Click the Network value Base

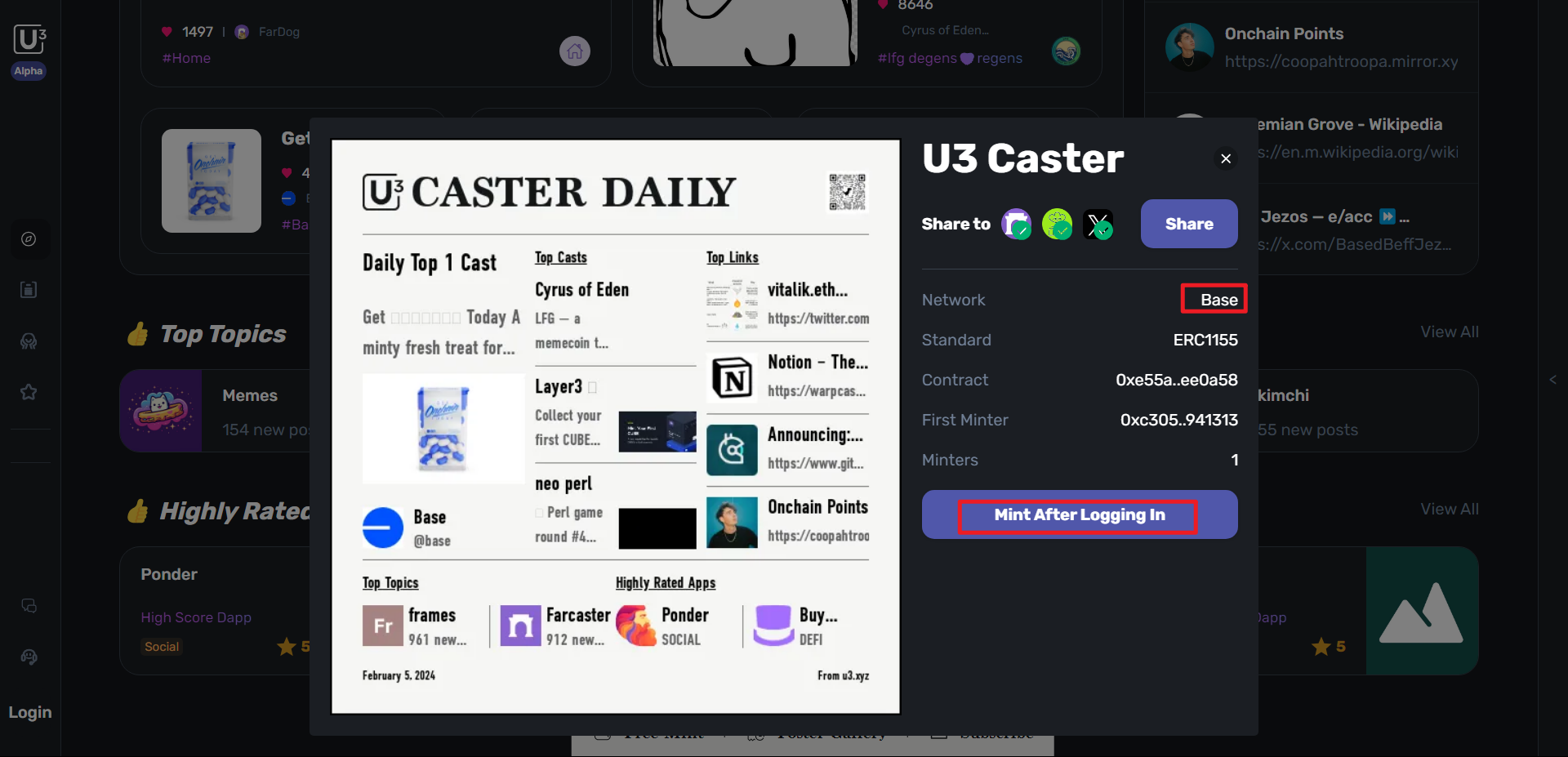pyautogui.click(x=1218, y=300)
